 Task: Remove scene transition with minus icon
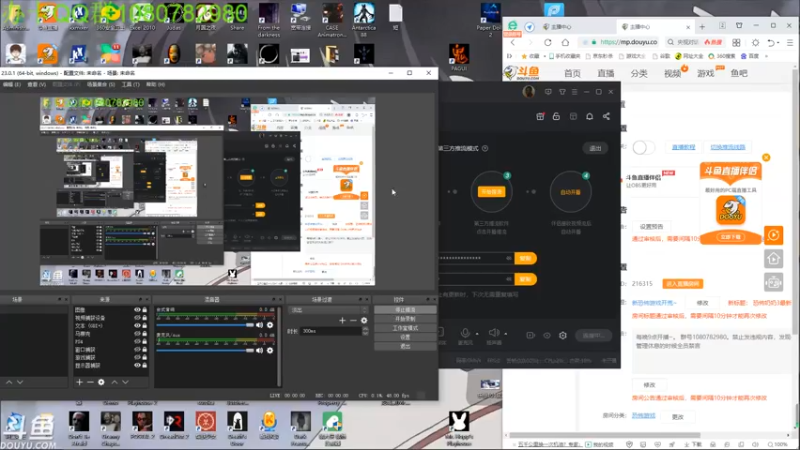[x=353, y=320]
